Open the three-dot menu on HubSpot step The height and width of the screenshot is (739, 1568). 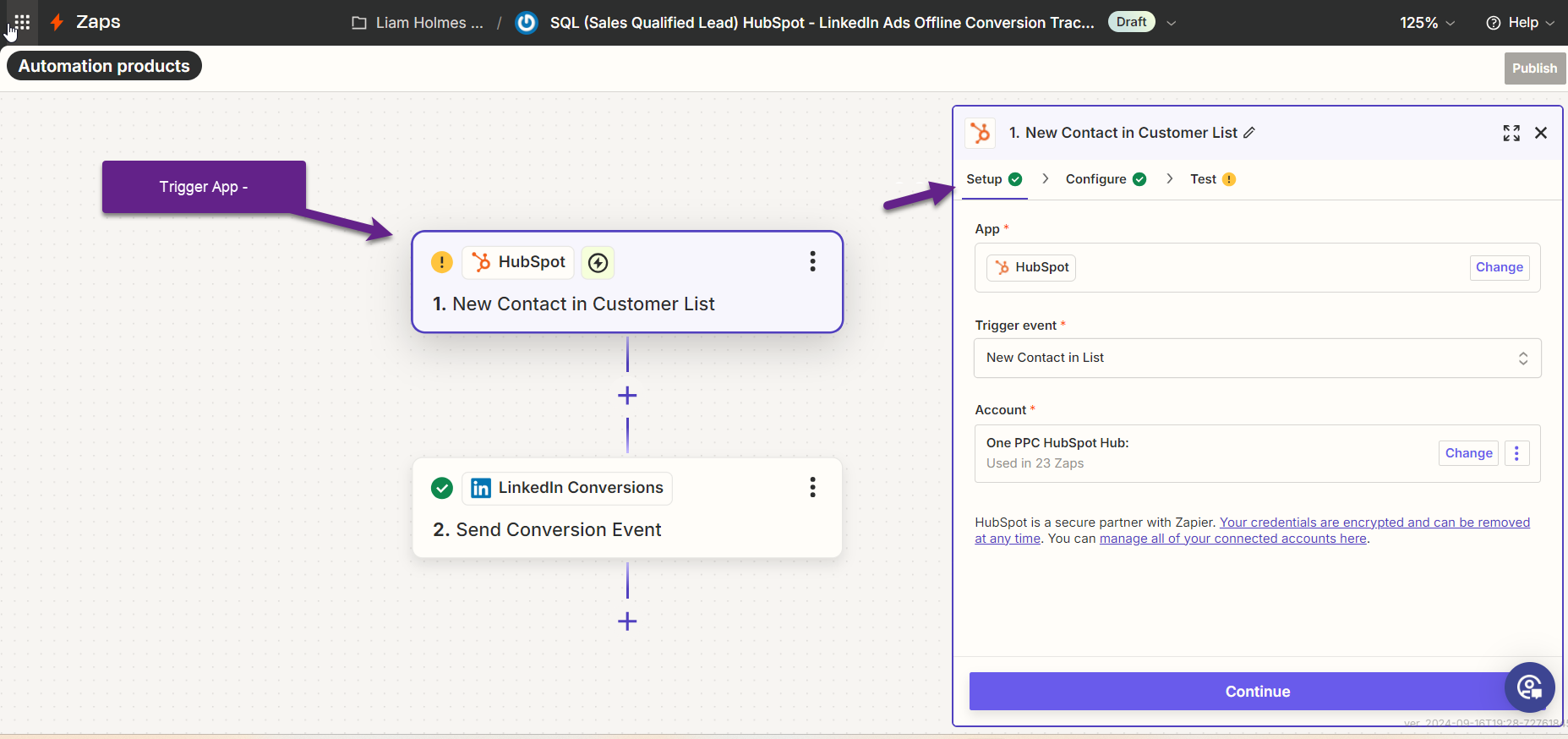click(812, 261)
